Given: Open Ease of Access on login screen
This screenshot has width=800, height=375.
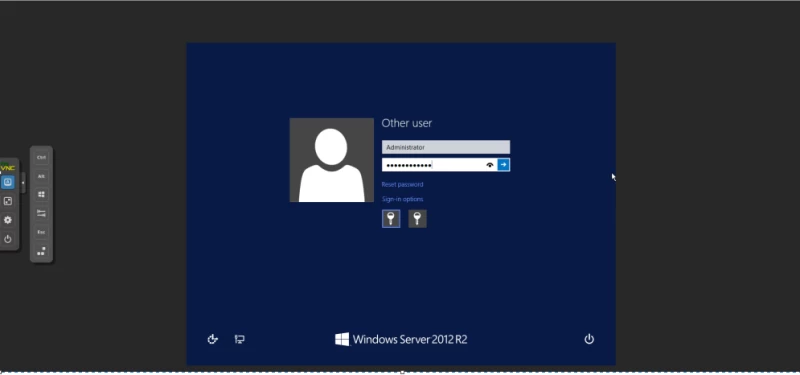Looking at the screenshot, I should click(x=213, y=339).
